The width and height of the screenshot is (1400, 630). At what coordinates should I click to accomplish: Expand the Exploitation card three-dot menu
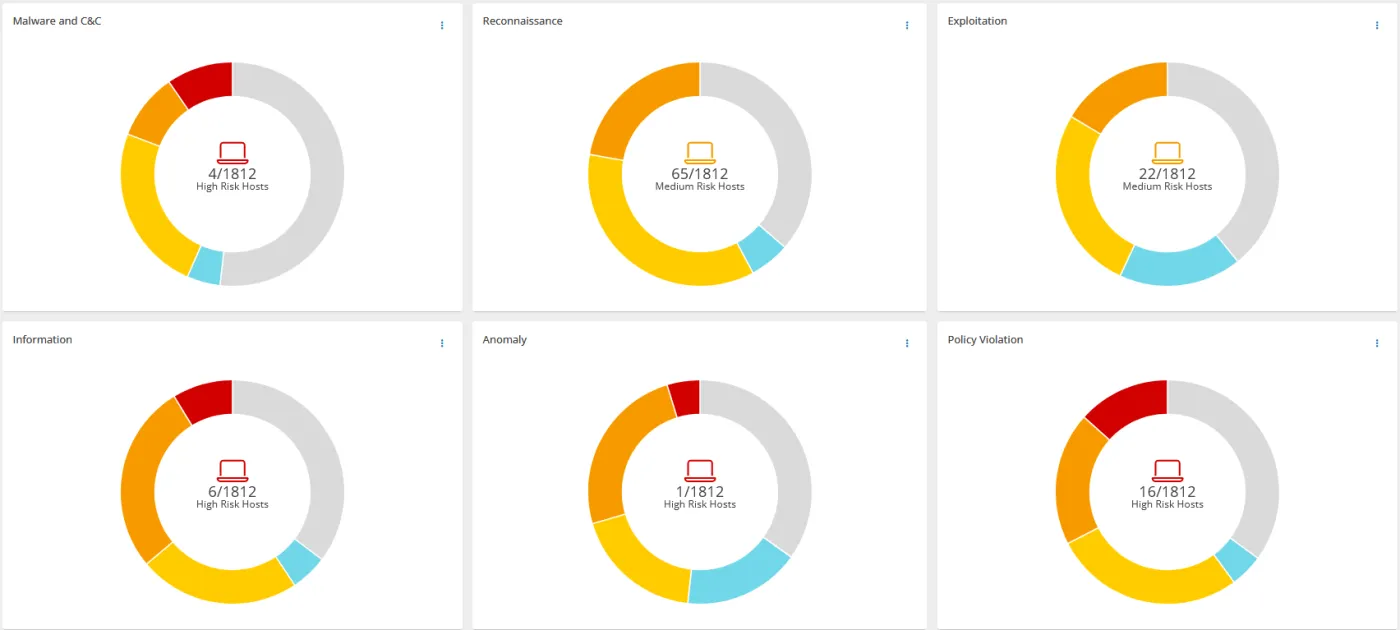click(x=1377, y=25)
